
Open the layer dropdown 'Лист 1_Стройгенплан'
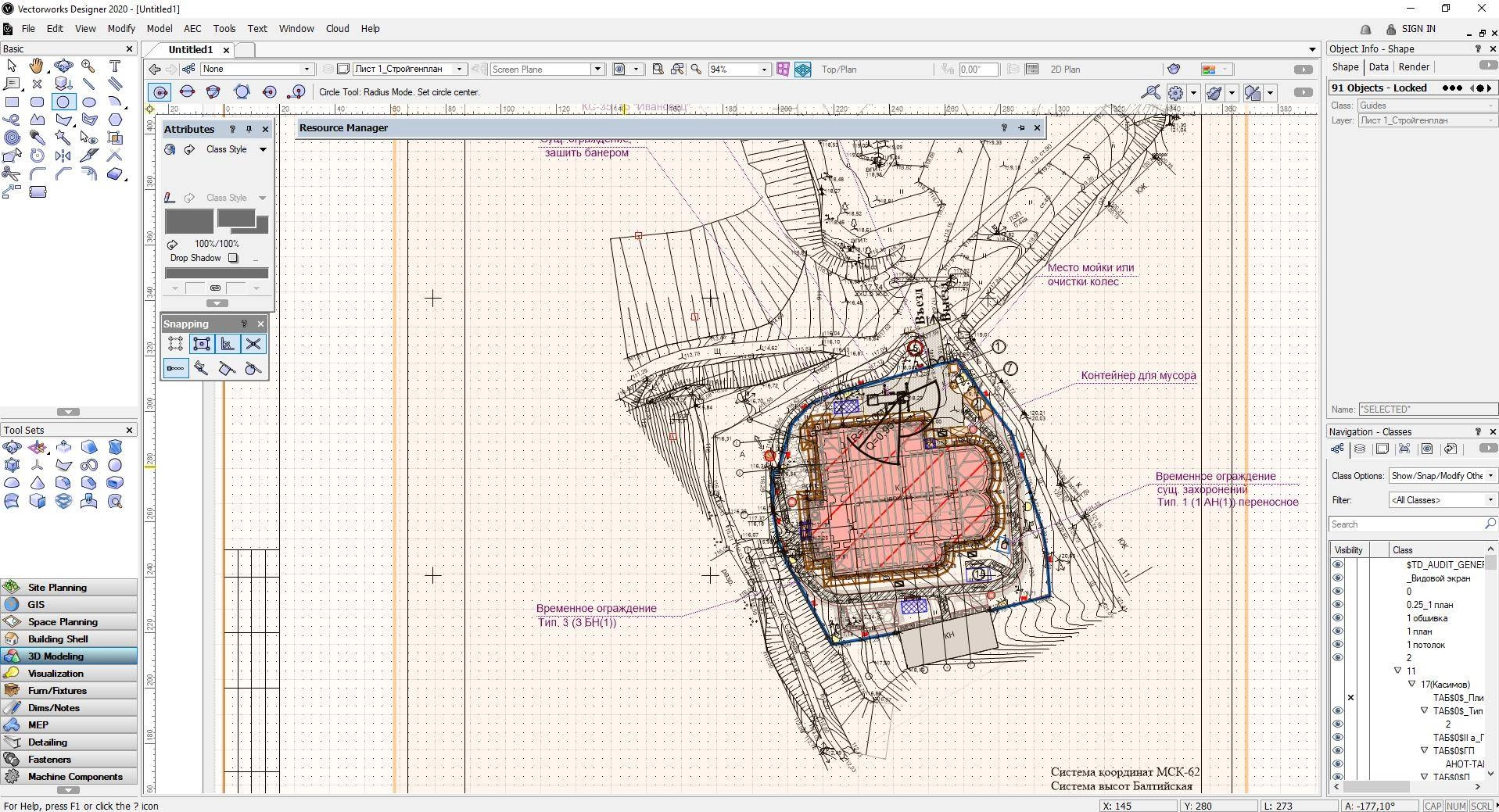(x=410, y=69)
